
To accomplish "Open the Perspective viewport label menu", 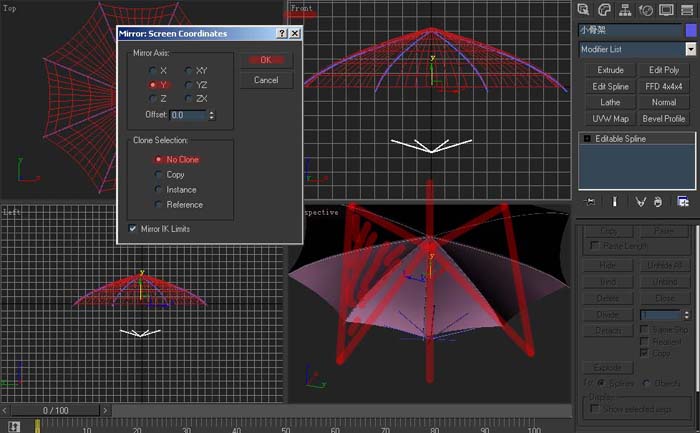I will (x=321, y=212).
